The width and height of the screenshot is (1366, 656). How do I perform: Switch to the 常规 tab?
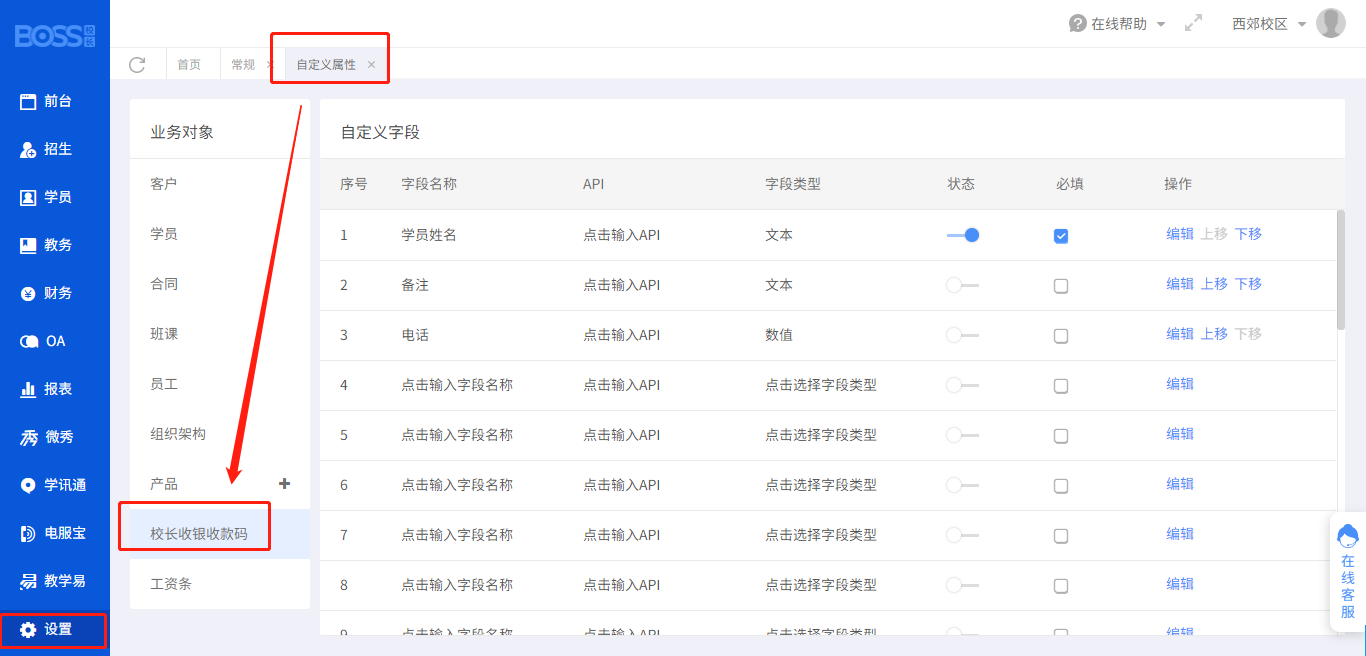tap(243, 64)
